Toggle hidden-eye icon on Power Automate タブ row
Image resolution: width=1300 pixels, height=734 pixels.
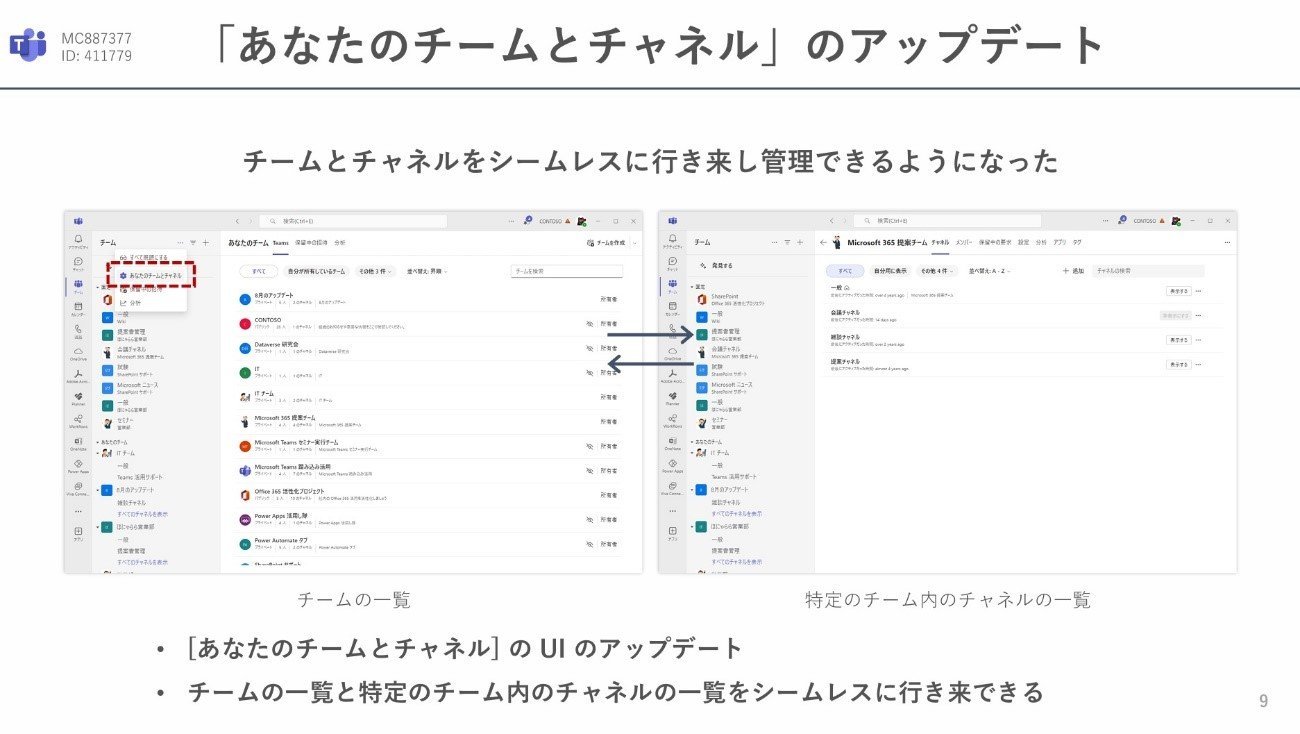point(589,543)
